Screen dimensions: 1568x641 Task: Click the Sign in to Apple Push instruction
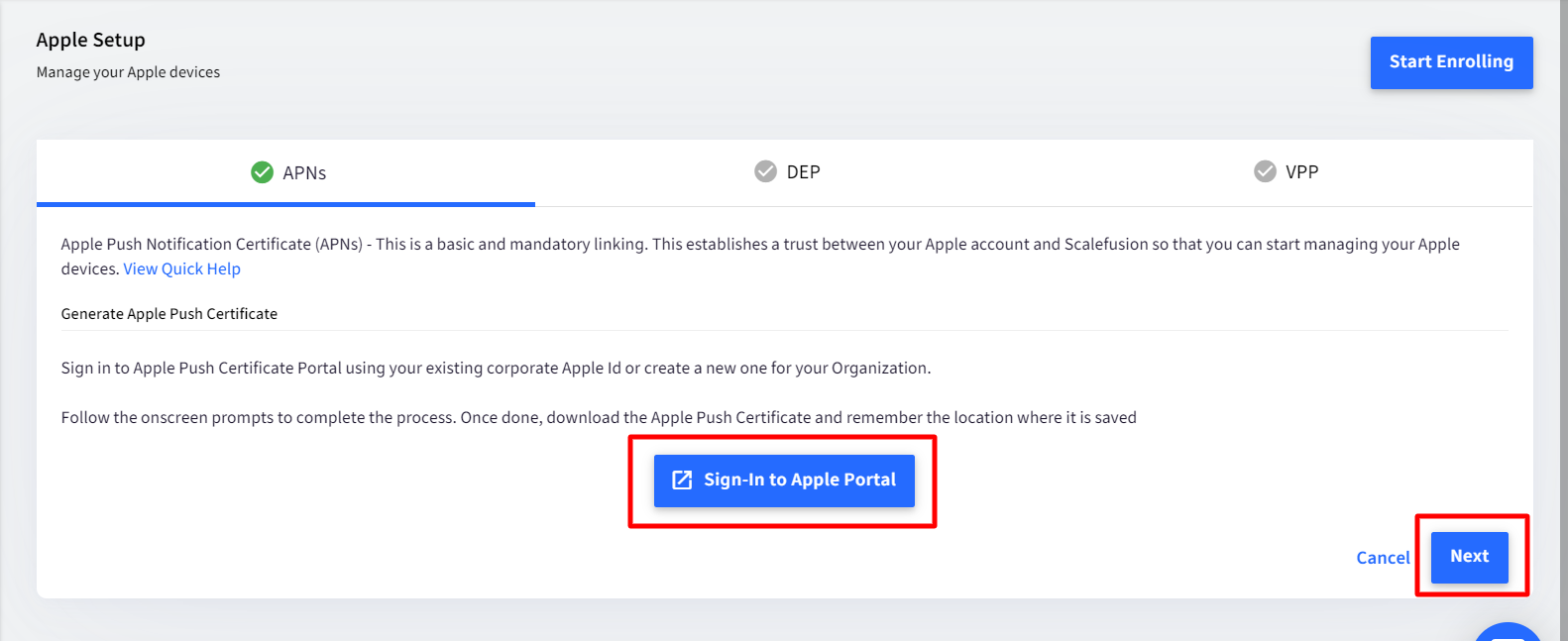coord(496,369)
